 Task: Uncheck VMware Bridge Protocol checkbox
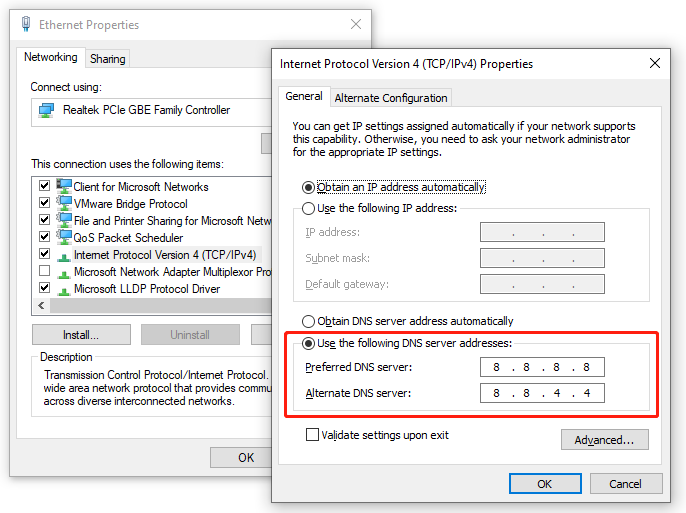[x=44, y=202]
